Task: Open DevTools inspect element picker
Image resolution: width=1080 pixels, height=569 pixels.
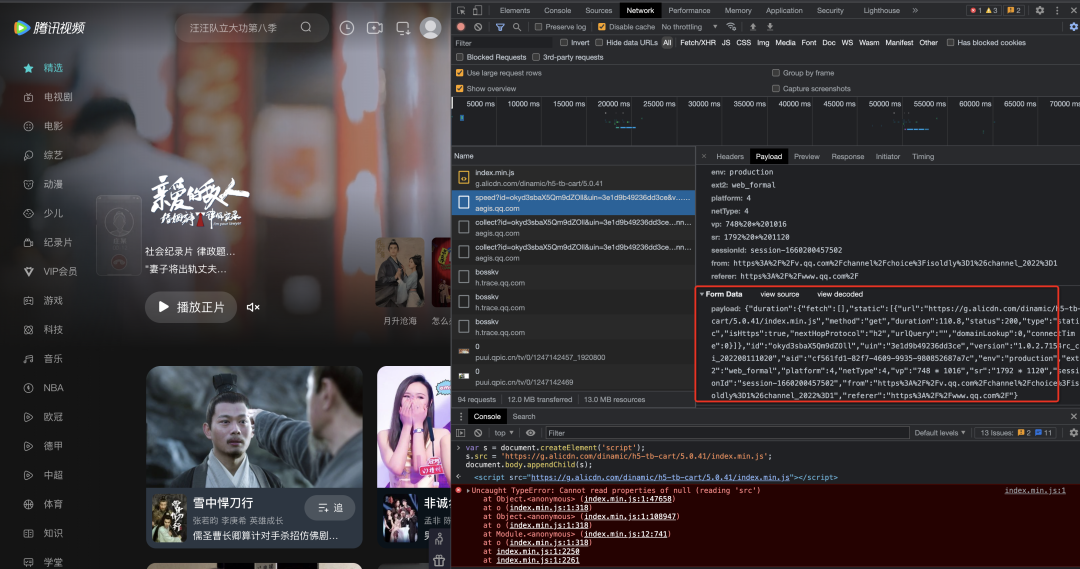Action: click(461, 10)
